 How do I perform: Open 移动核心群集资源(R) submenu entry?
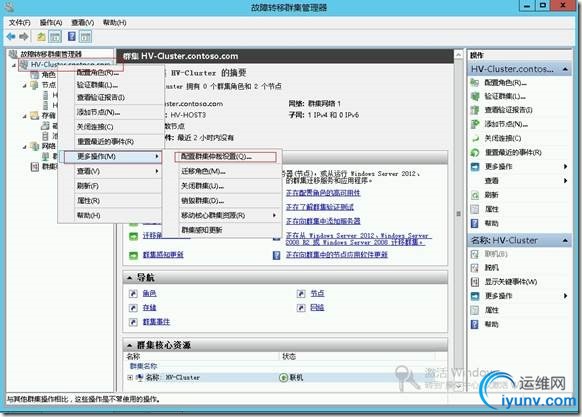pos(223,215)
